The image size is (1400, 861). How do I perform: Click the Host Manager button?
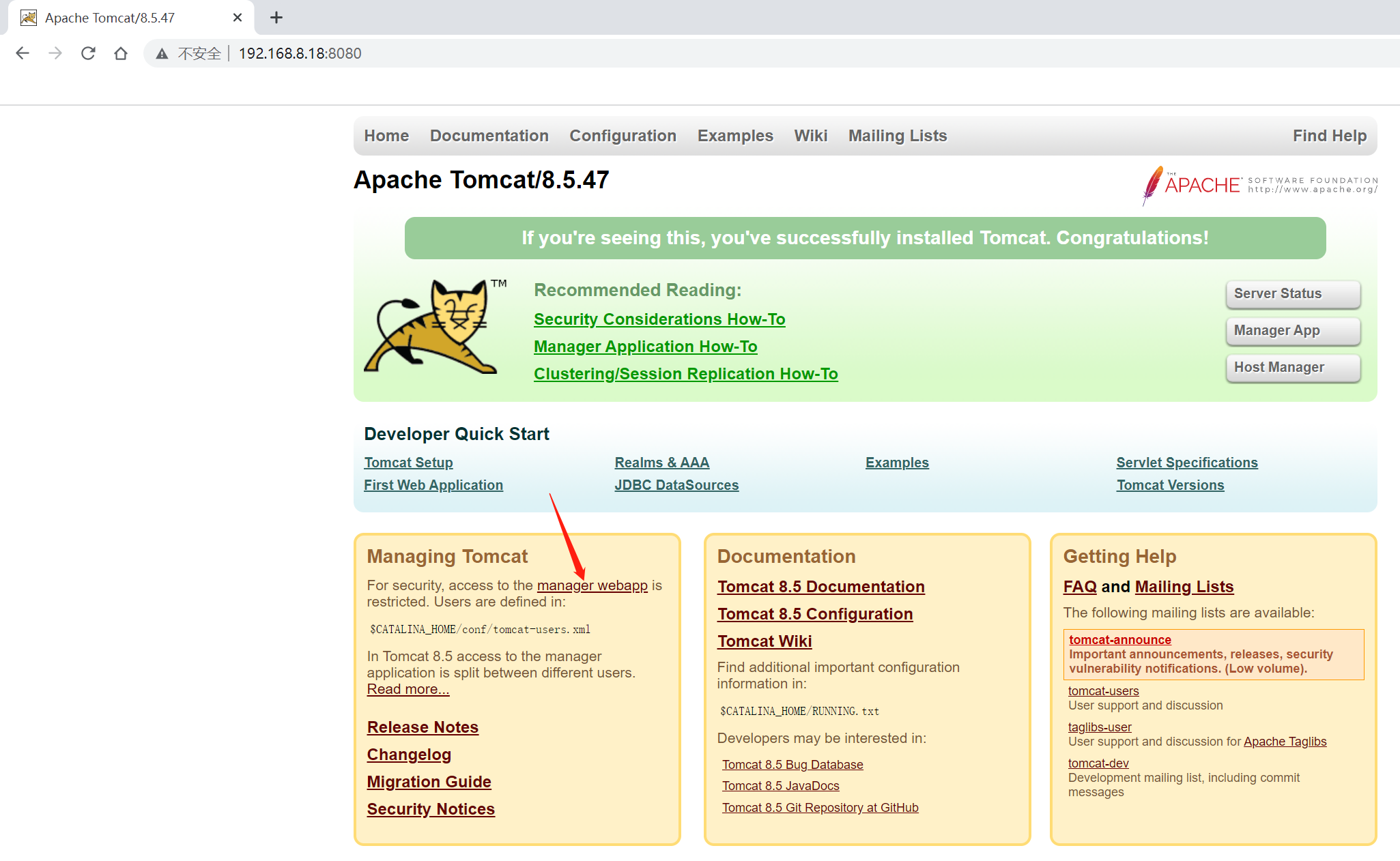point(1293,368)
